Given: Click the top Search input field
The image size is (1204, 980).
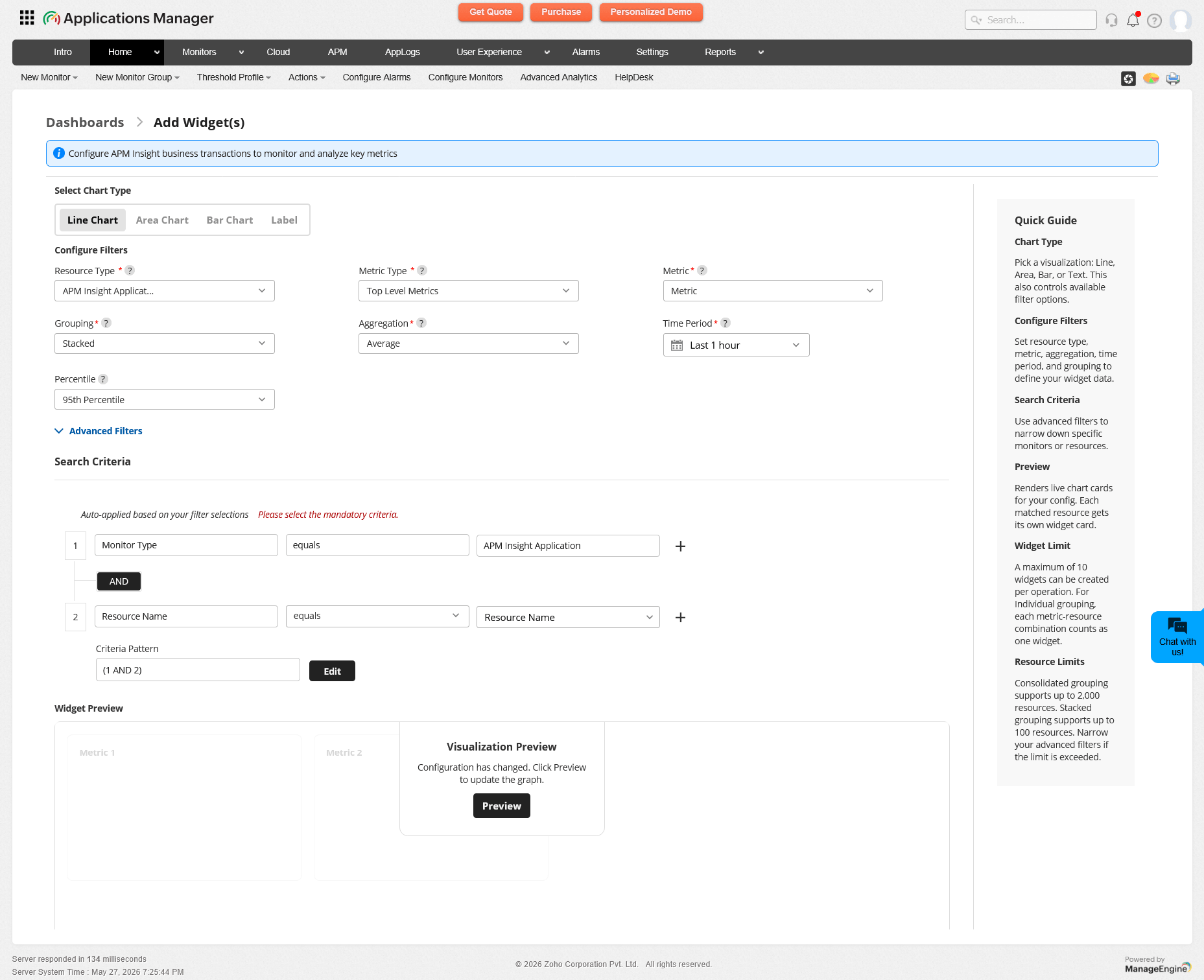Looking at the screenshot, I should (x=1031, y=20).
